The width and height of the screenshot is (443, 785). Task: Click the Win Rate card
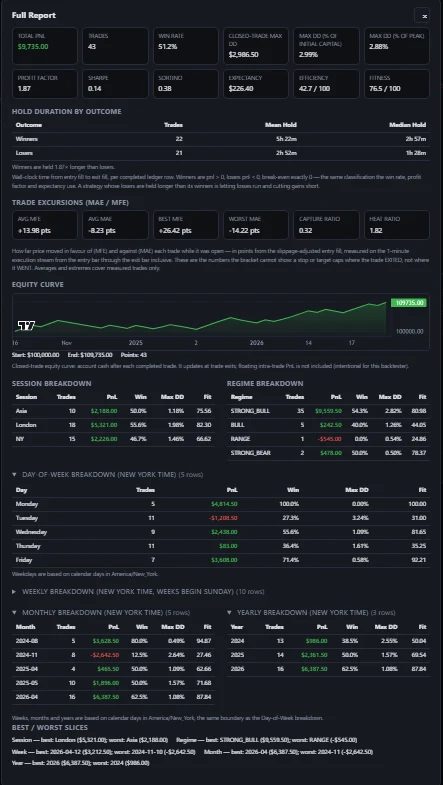[186, 46]
